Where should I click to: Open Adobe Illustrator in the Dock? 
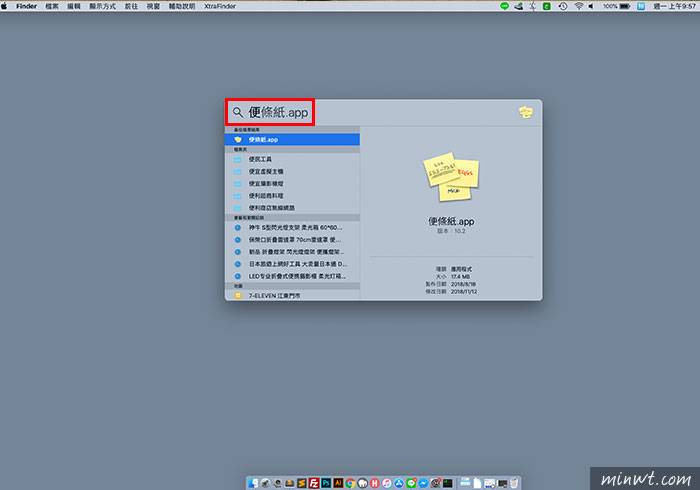pos(337,483)
